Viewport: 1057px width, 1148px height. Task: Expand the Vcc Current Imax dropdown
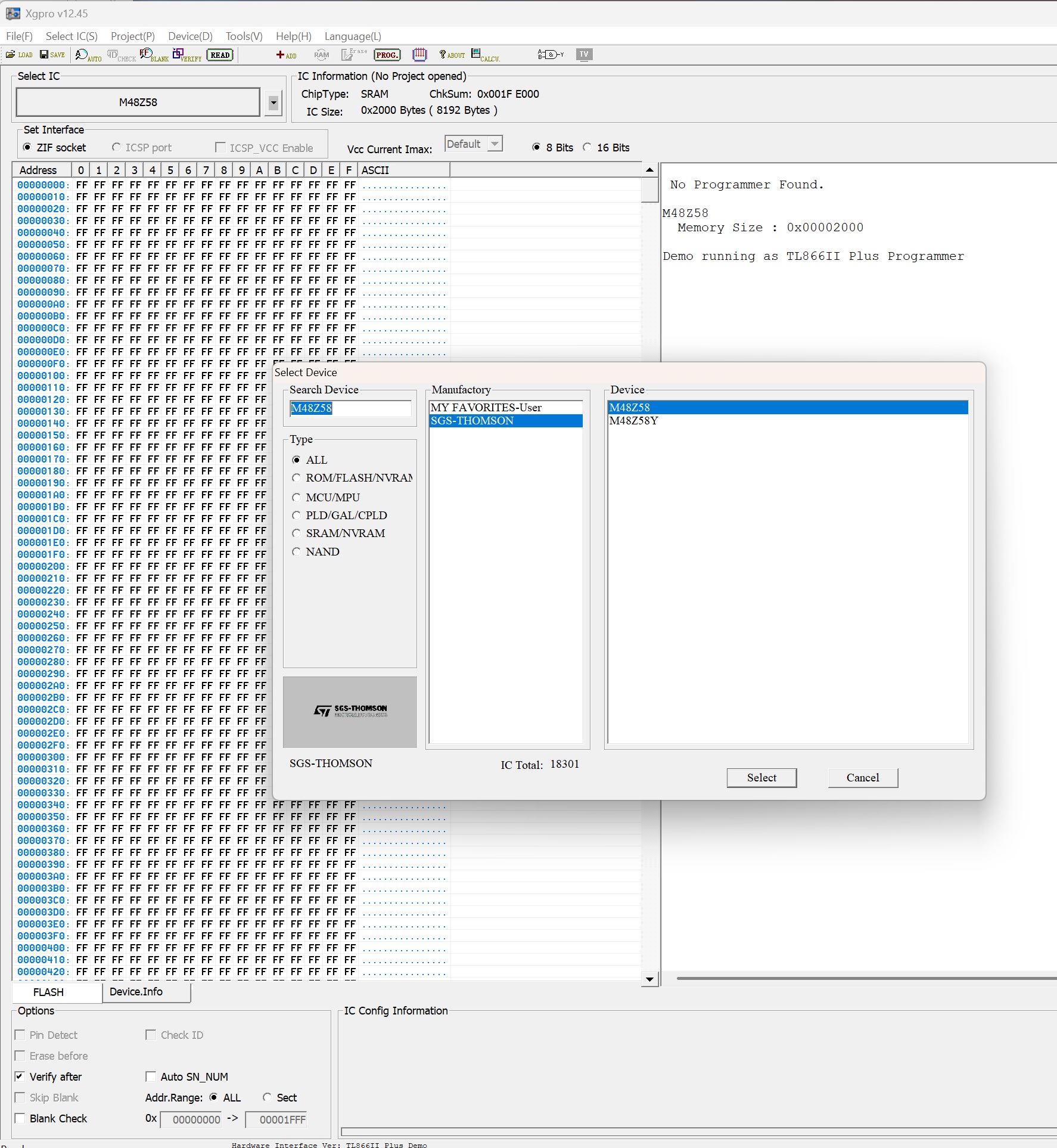pos(495,144)
